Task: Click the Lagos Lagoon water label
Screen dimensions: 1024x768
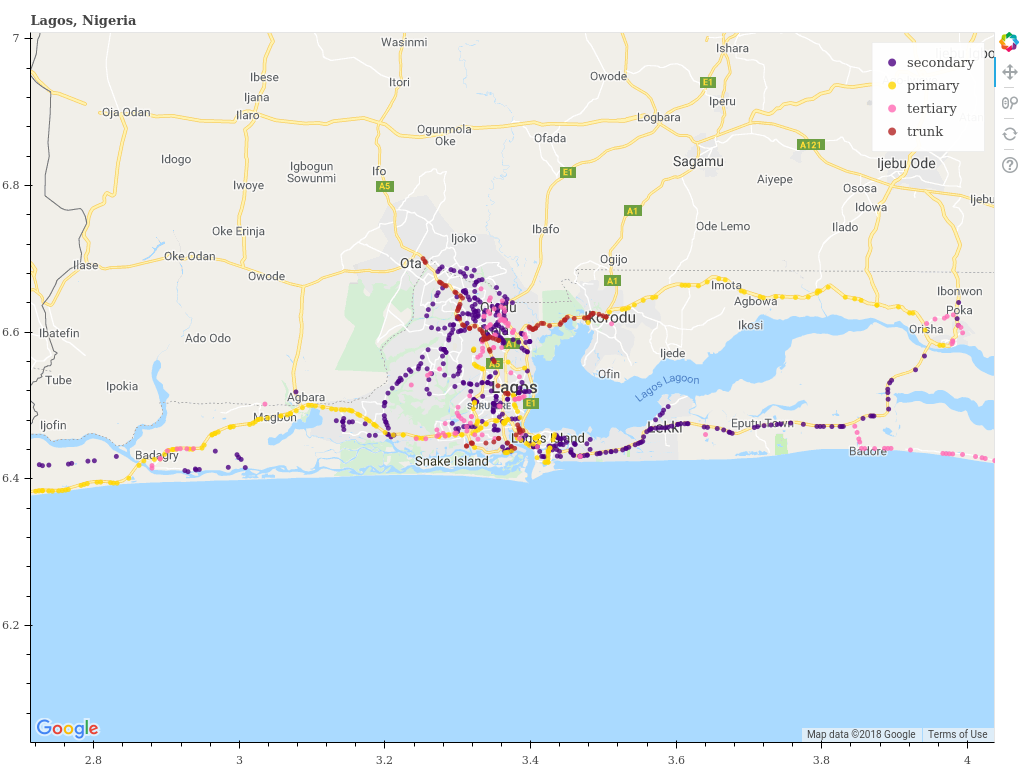Action: [x=667, y=387]
